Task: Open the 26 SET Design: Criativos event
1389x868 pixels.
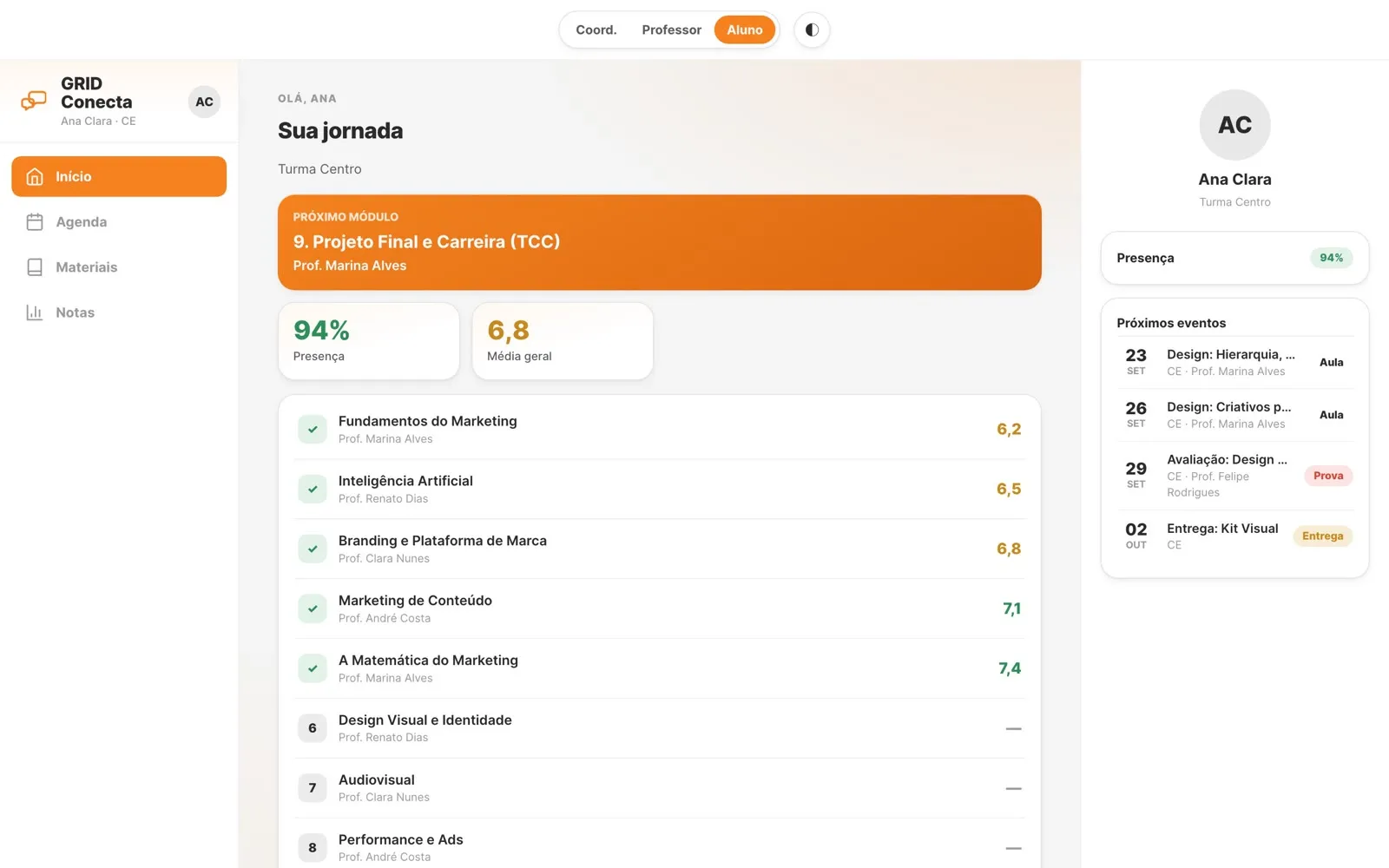Action: pyautogui.click(x=1234, y=415)
